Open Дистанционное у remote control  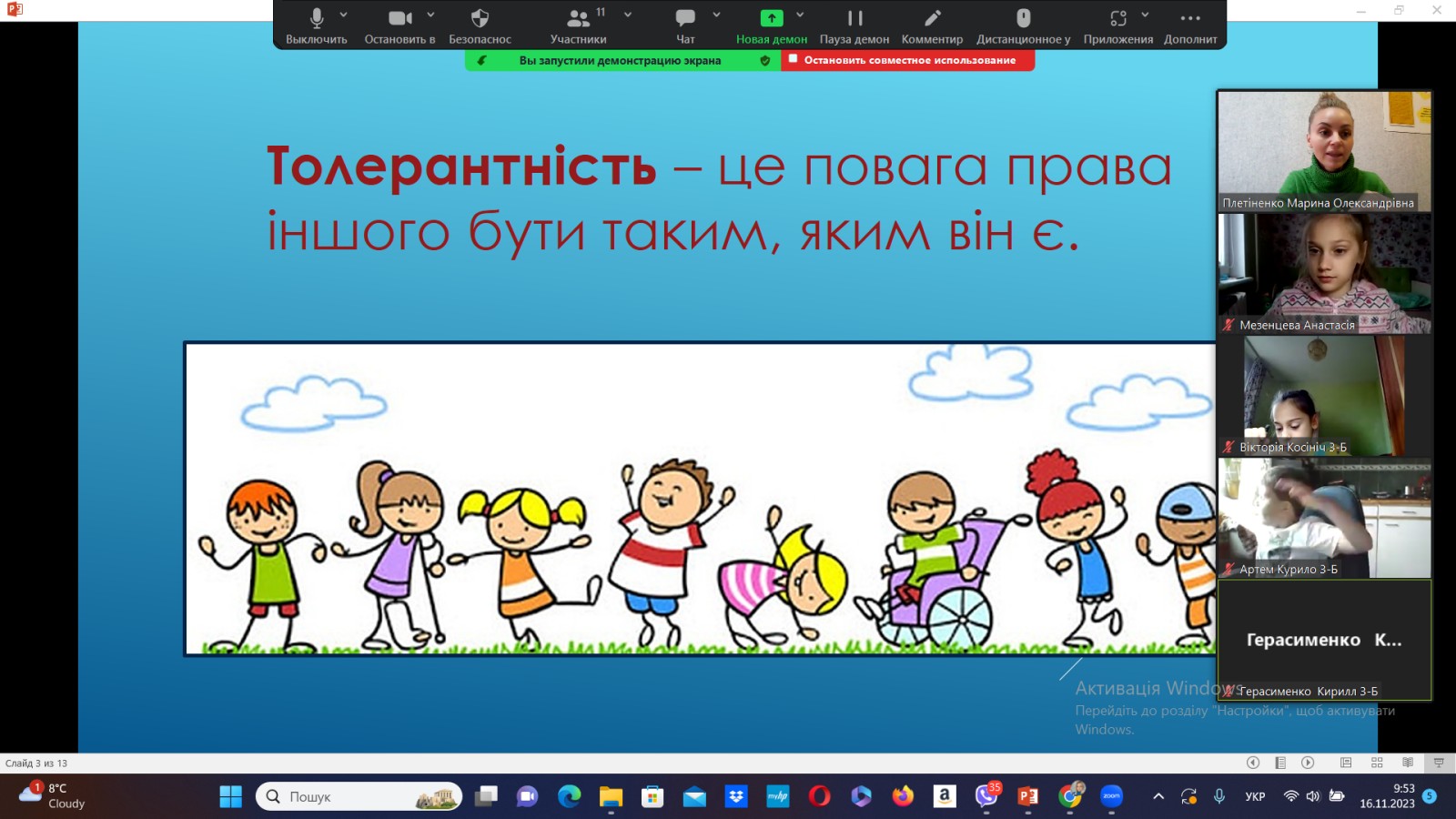click(1024, 25)
